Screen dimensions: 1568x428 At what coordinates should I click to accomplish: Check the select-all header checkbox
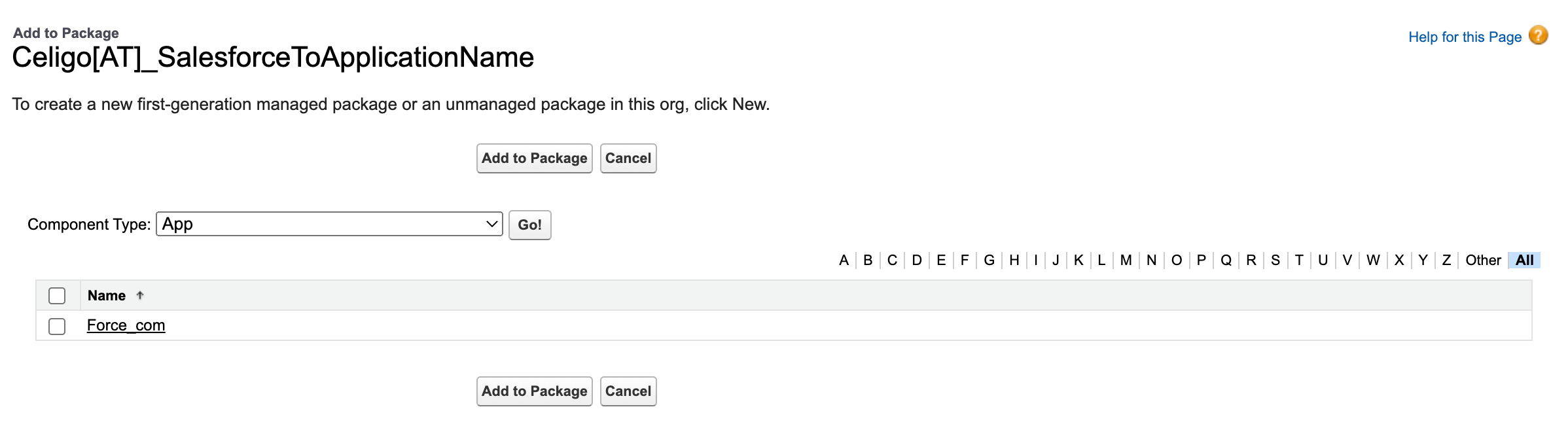click(x=57, y=296)
